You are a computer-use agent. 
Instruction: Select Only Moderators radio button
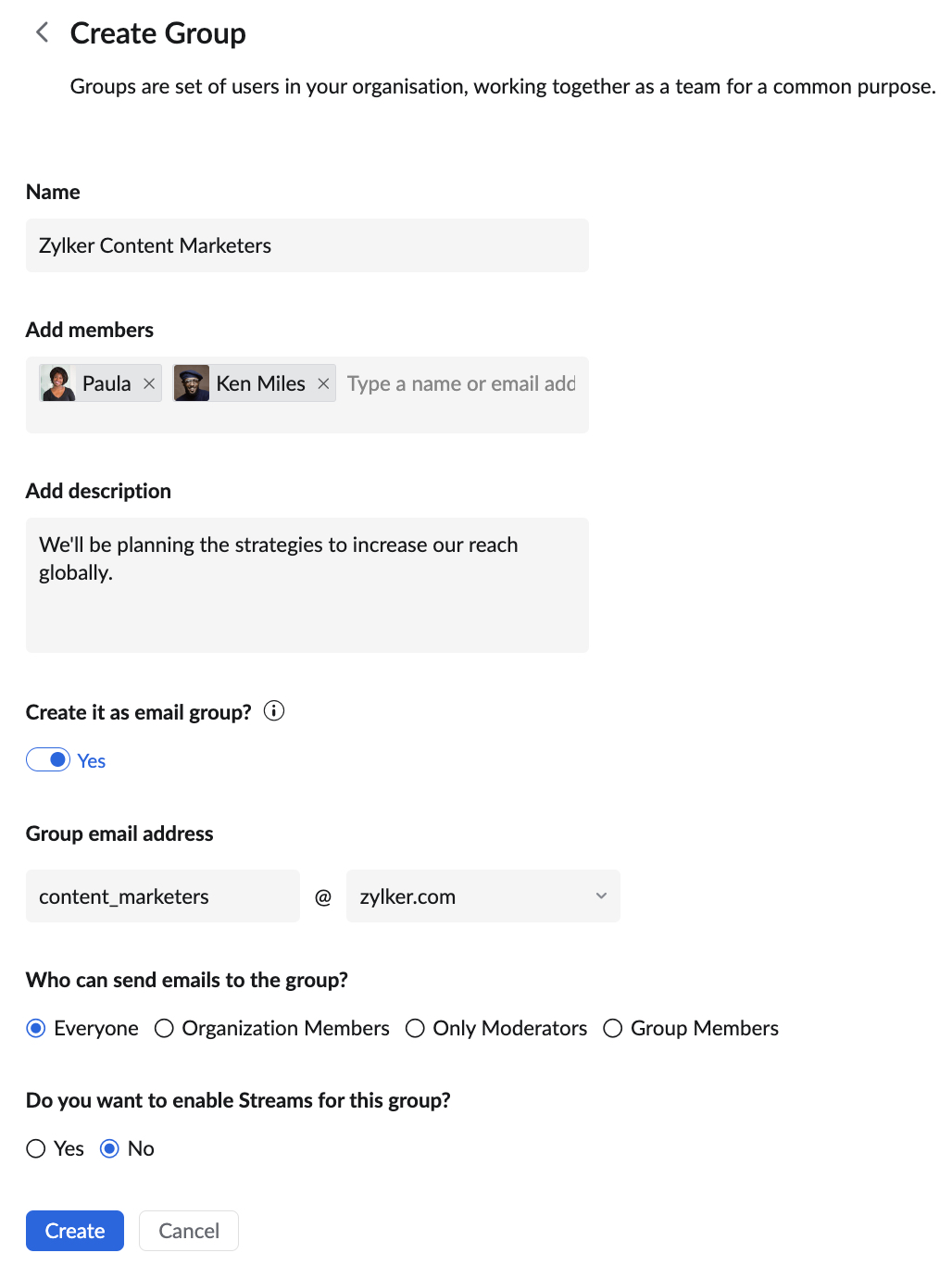[x=415, y=1029]
